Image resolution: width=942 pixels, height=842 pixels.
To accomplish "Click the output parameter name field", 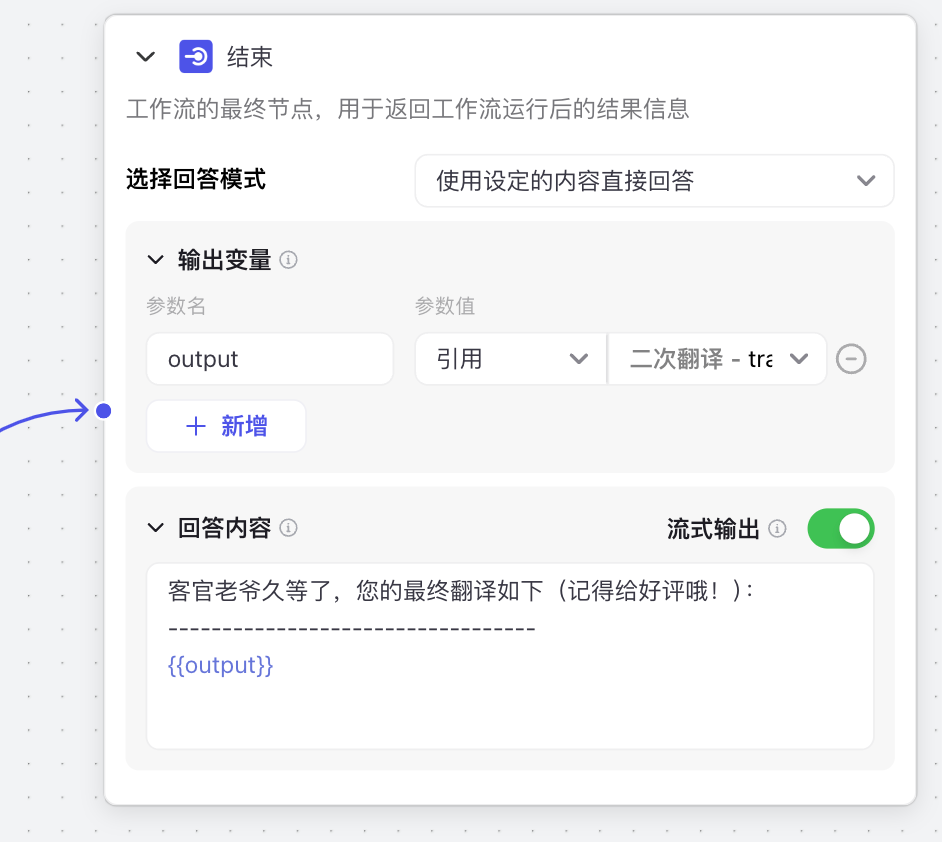I will click(x=270, y=359).
